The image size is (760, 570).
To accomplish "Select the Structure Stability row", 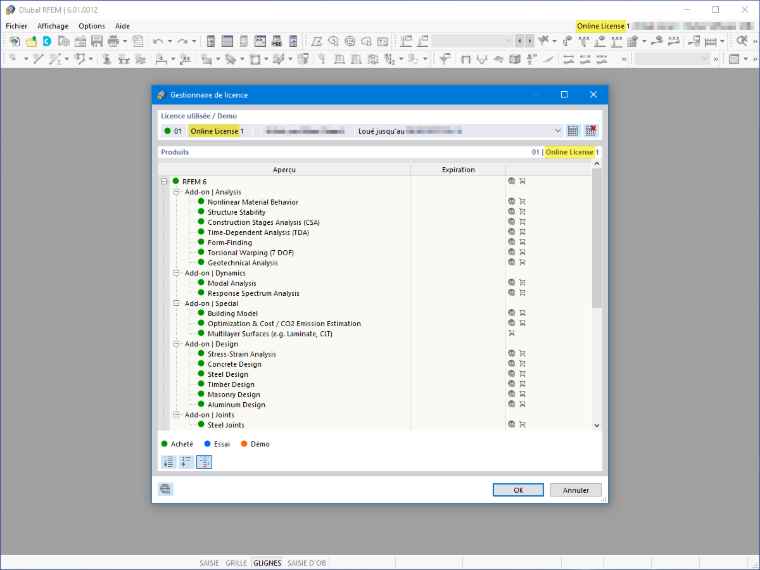I will (375, 212).
